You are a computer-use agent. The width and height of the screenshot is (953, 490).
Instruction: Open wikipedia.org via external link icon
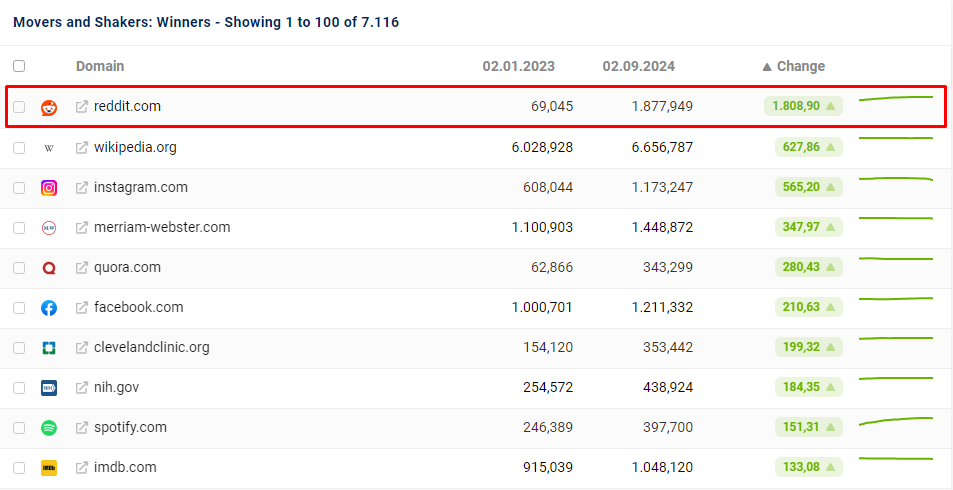82,147
